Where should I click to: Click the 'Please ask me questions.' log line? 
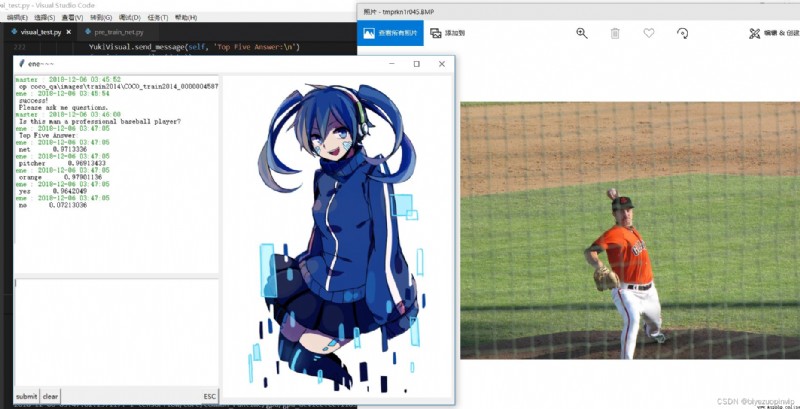point(63,108)
